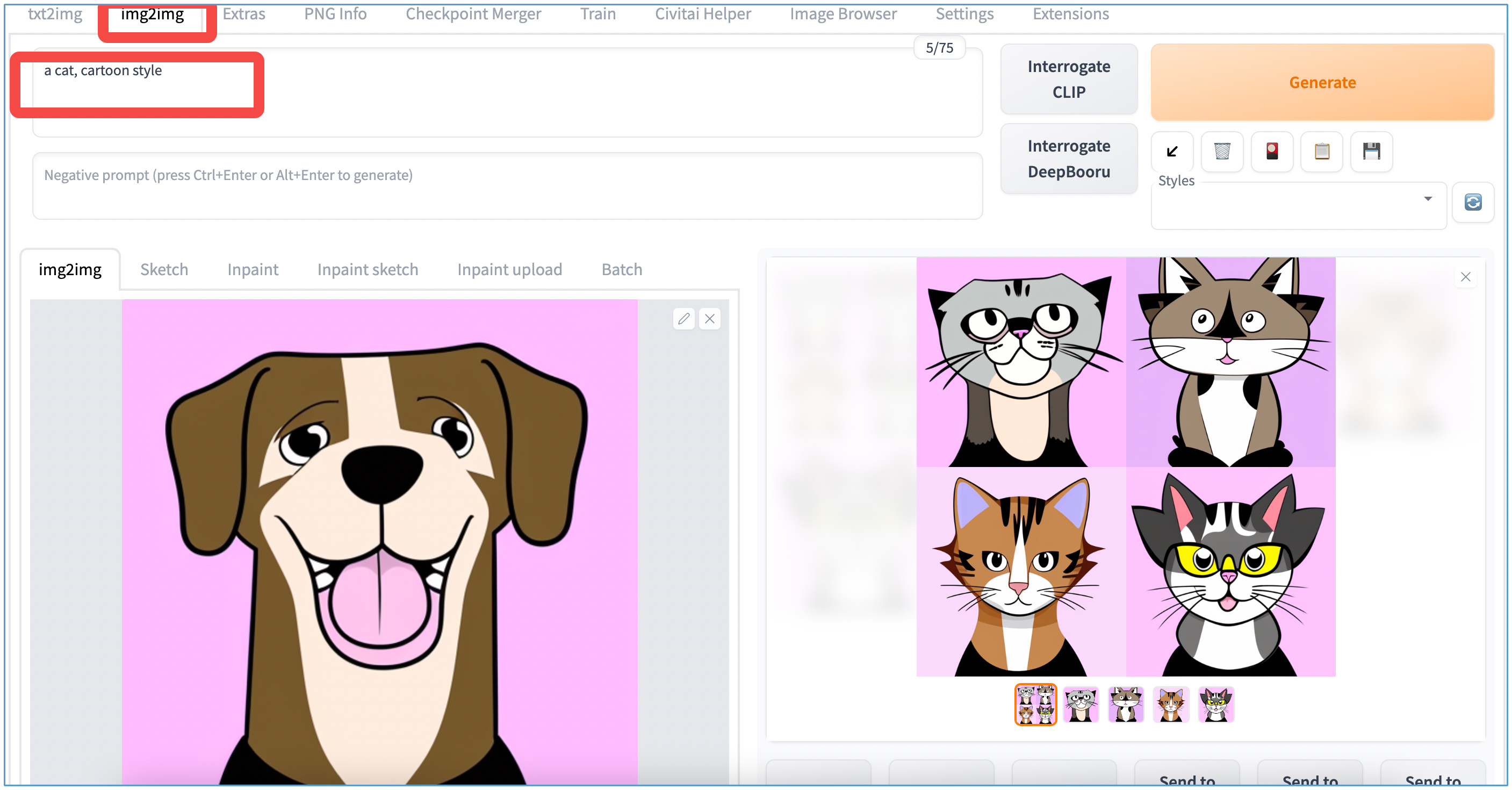Open the Civitai Helper tab

703,14
